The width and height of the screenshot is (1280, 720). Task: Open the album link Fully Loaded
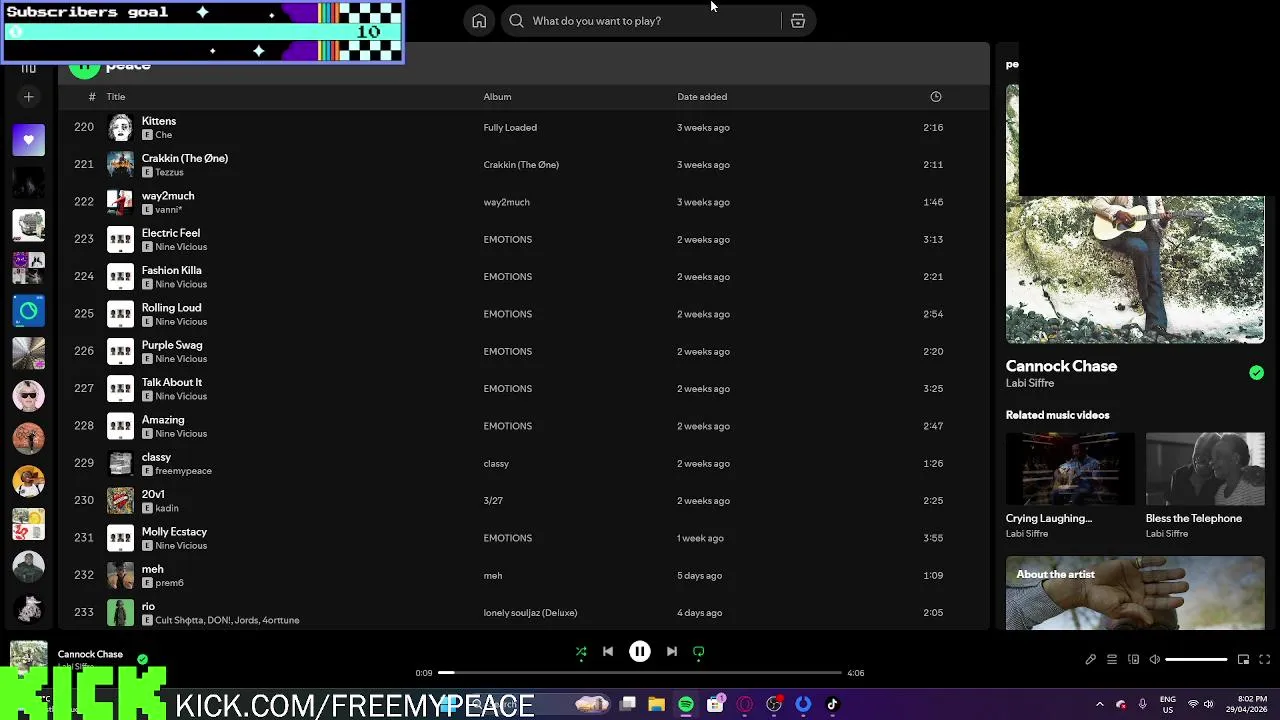[x=510, y=128]
